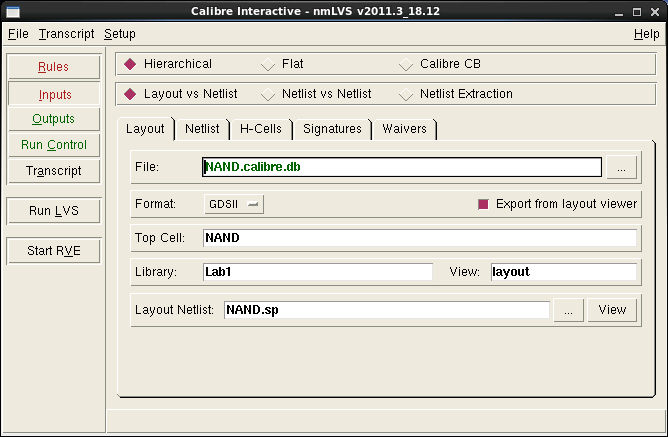Click the window menu icon in title bar

pos(13,12)
